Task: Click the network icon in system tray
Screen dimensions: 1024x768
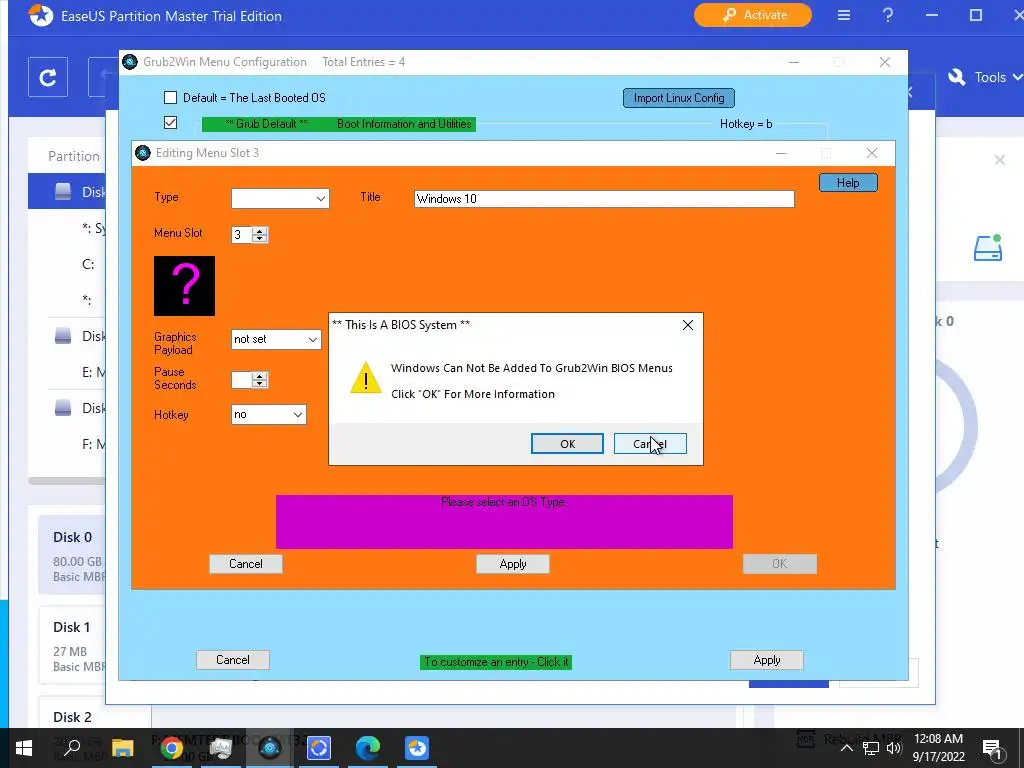Action: click(871, 748)
